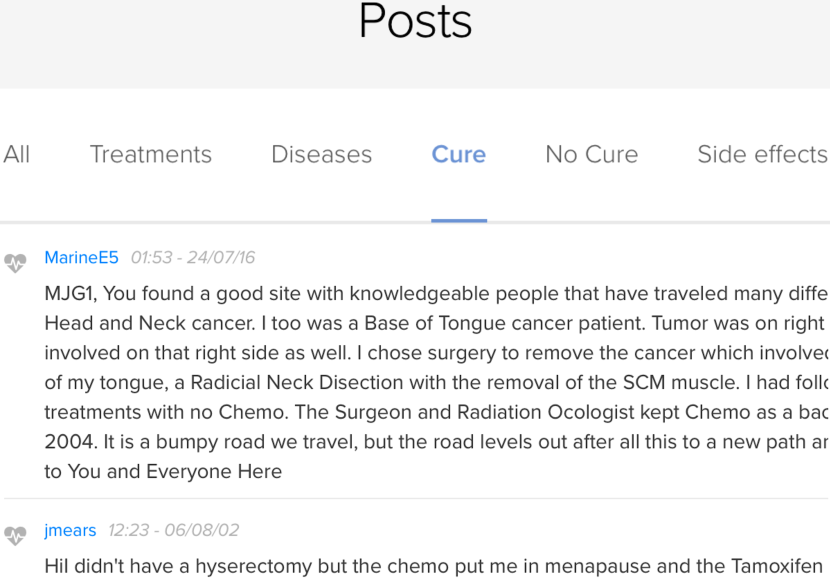
Task: Show posts under Side effects tab
Action: [763, 155]
